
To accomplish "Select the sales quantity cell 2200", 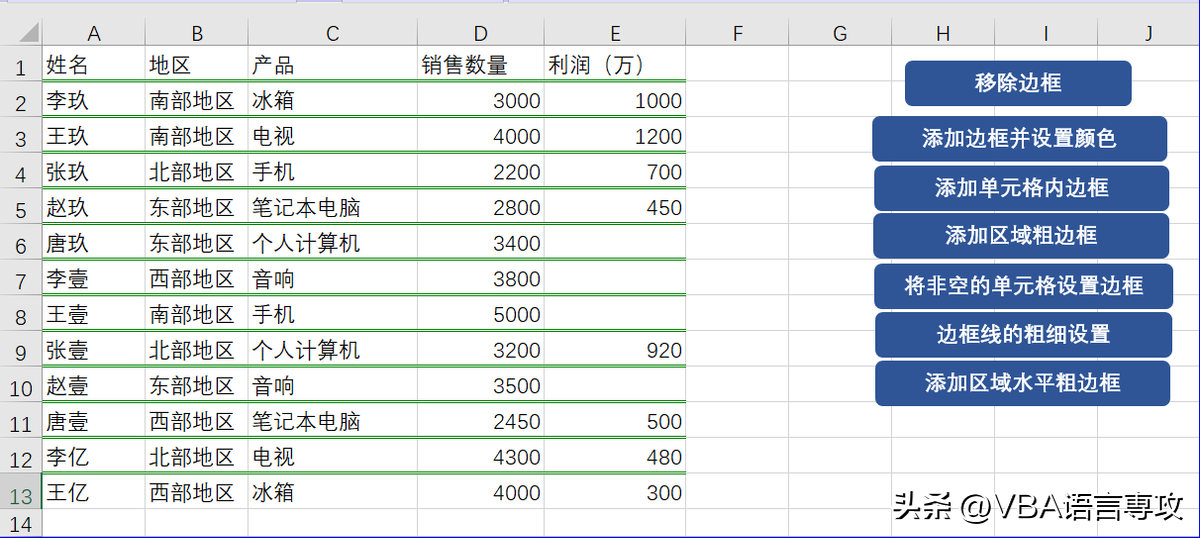I will tap(480, 172).
